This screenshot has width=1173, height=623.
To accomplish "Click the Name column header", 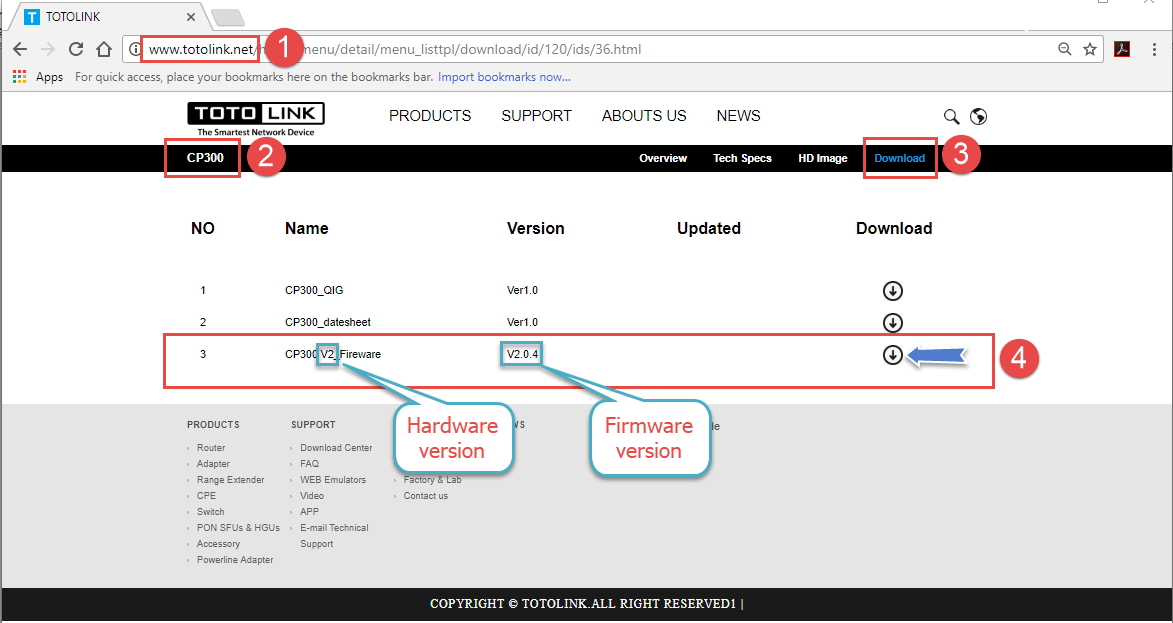I will (307, 229).
